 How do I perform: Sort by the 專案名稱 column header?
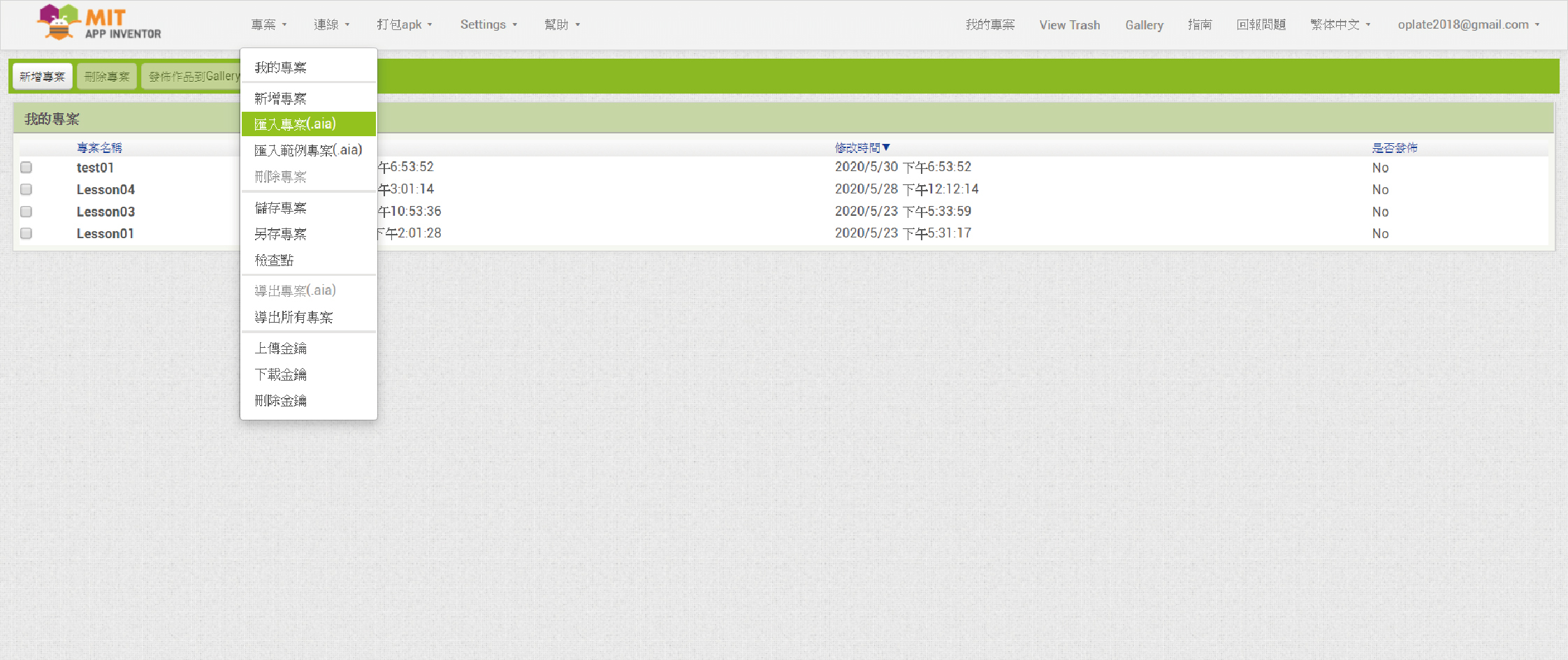(99, 148)
